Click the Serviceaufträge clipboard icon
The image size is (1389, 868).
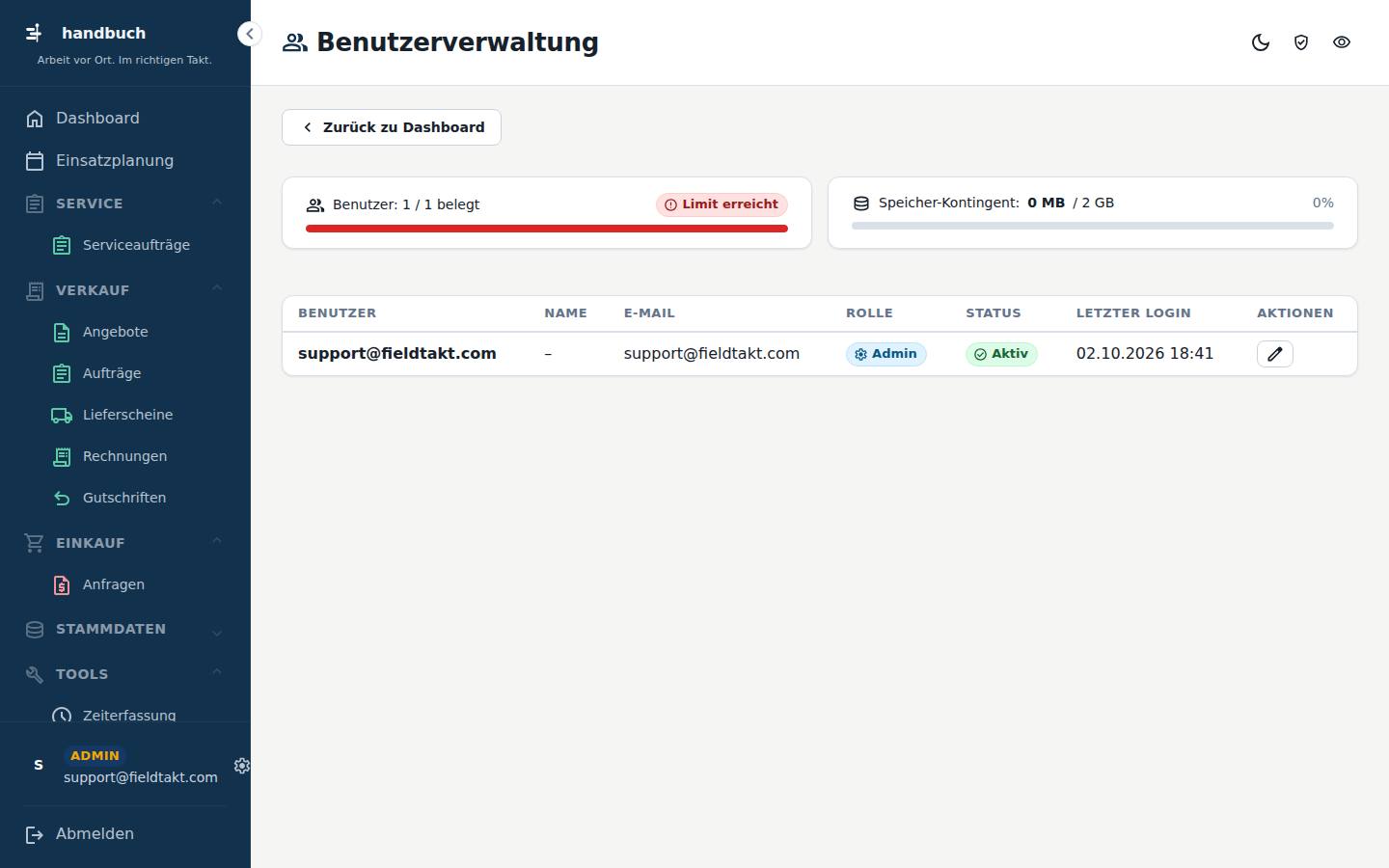(62, 246)
